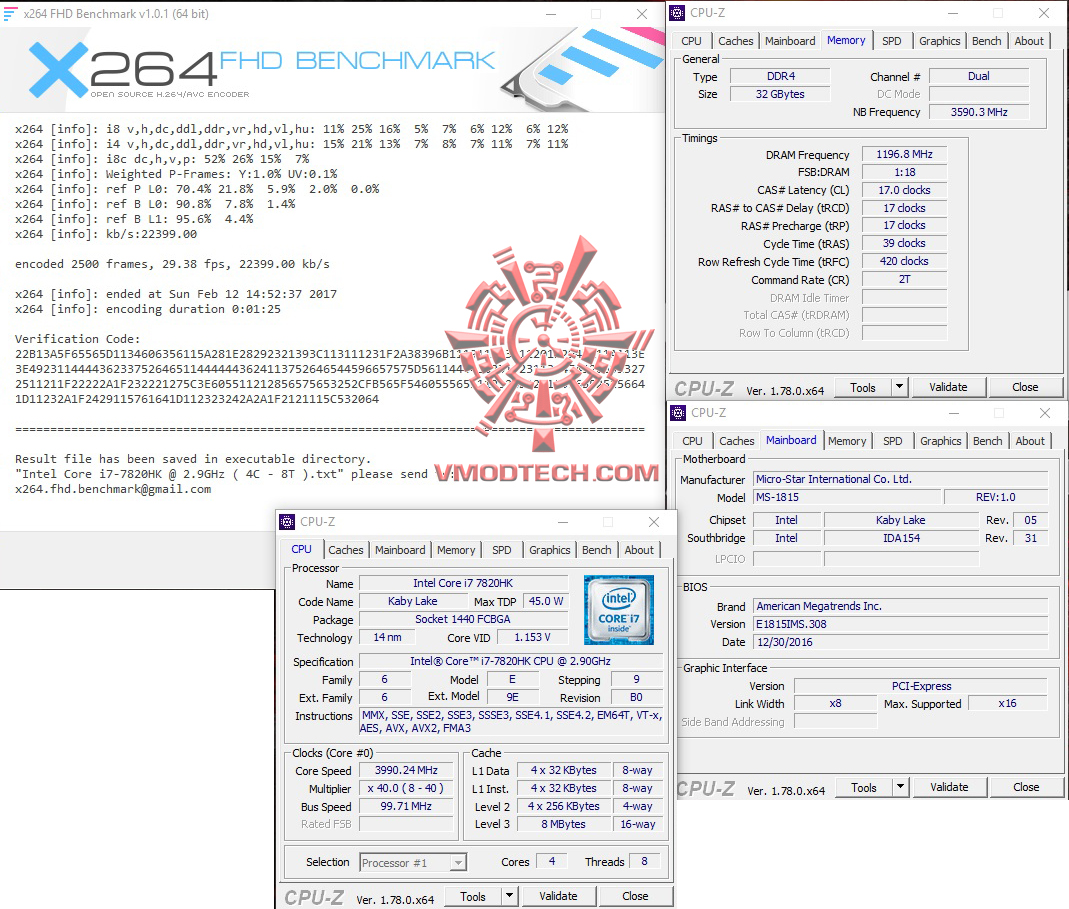Click the Manufacturer Micro-Star International field
Image resolution: width=1069 pixels, height=909 pixels.
click(x=900, y=479)
